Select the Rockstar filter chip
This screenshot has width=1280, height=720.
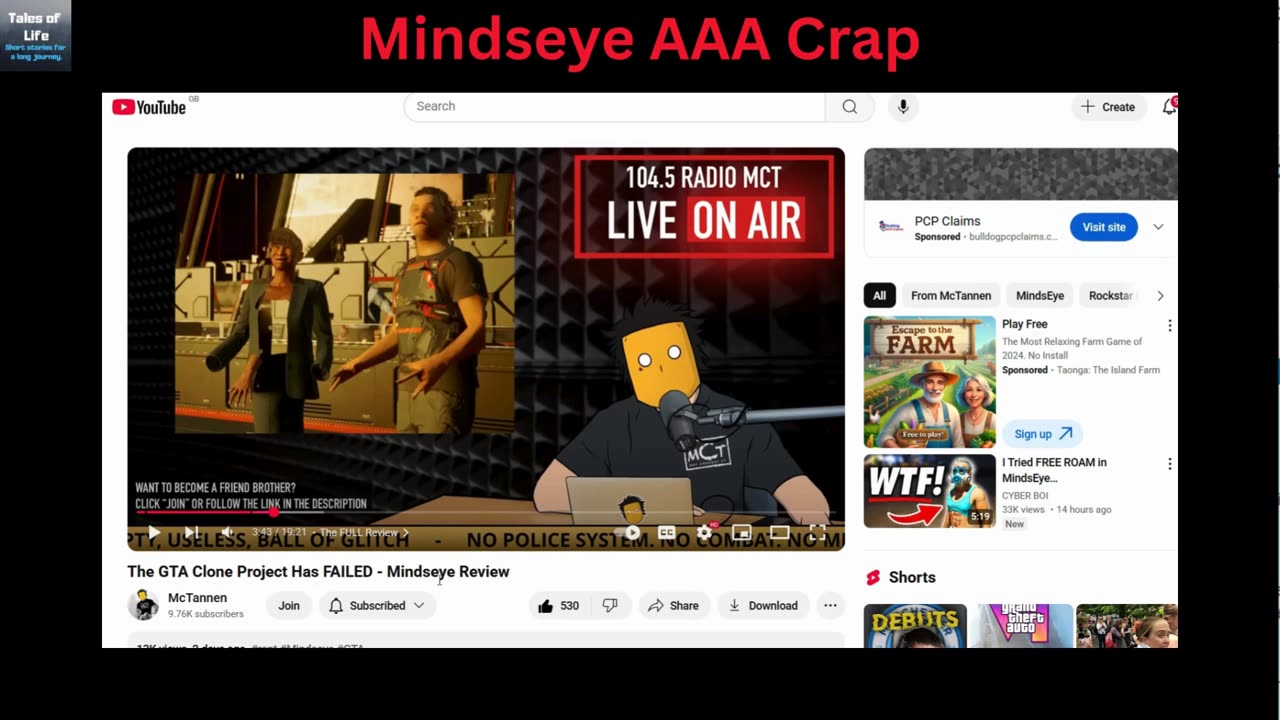click(1111, 296)
